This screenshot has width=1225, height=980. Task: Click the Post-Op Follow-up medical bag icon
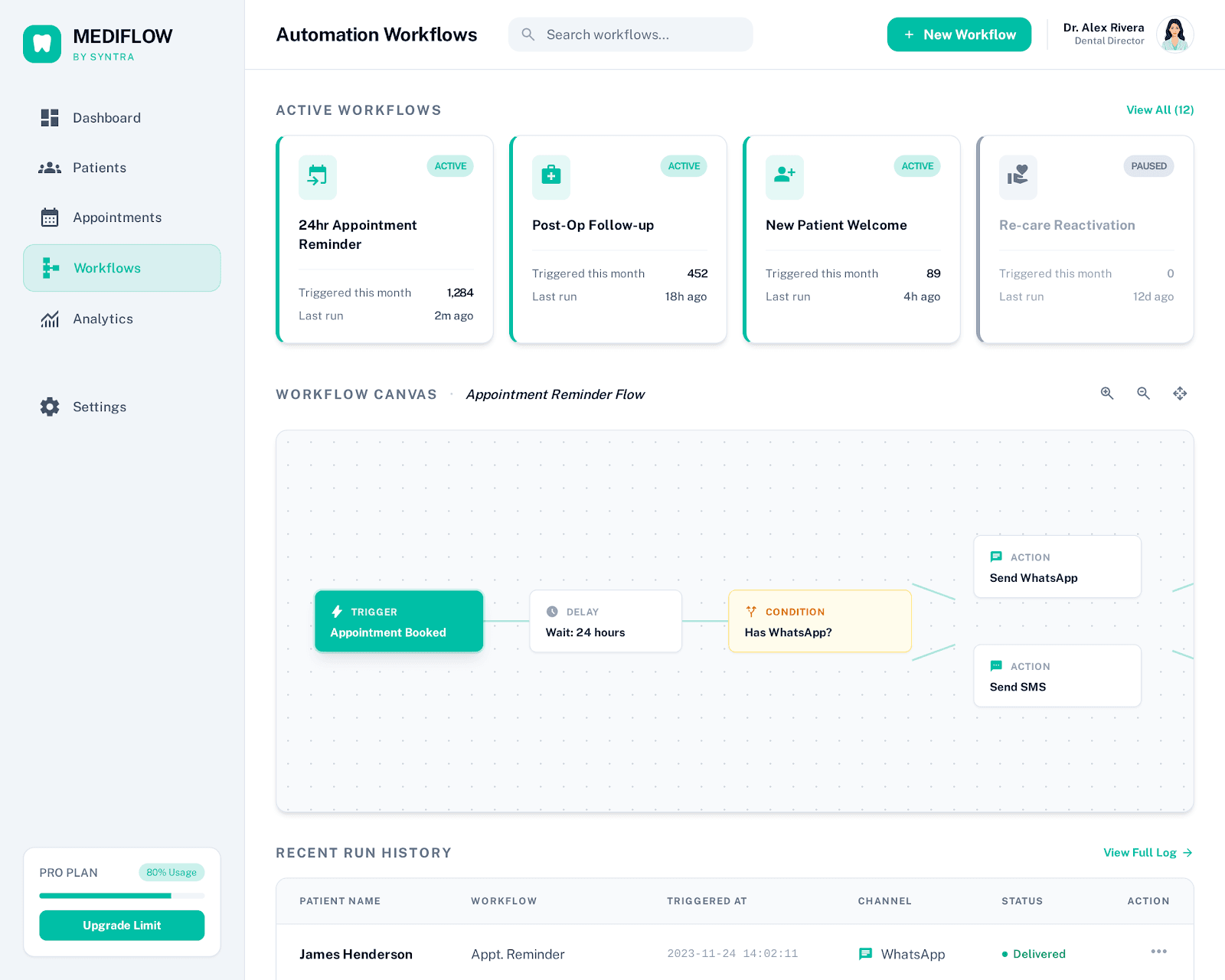[551, 176]
